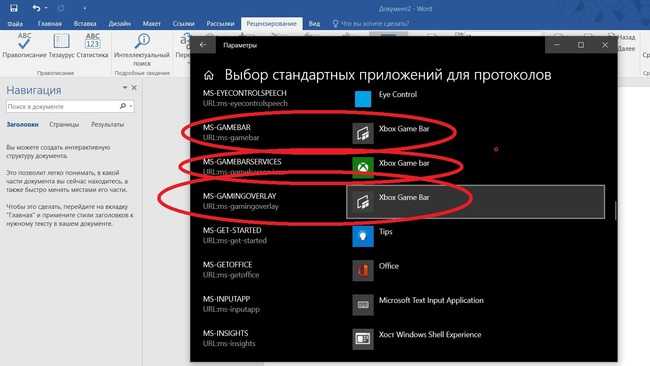Switch to the Рецензирование ribbon tab
The image size is (650, 366).
272,24
